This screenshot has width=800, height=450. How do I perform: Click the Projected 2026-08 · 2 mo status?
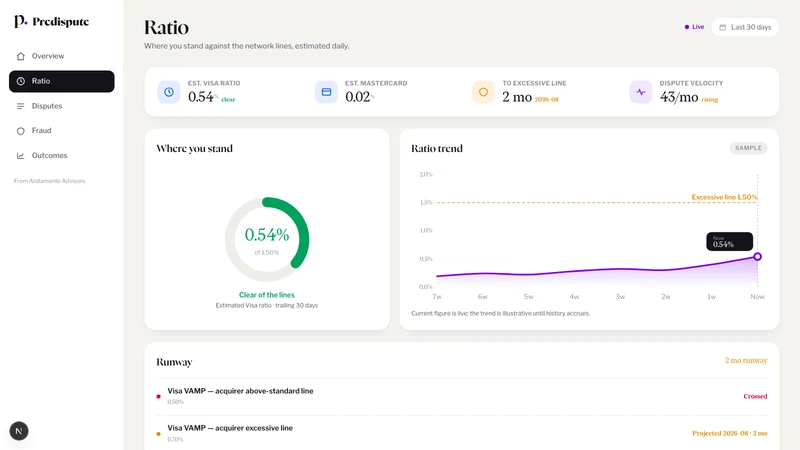click(x=730, y=433)
